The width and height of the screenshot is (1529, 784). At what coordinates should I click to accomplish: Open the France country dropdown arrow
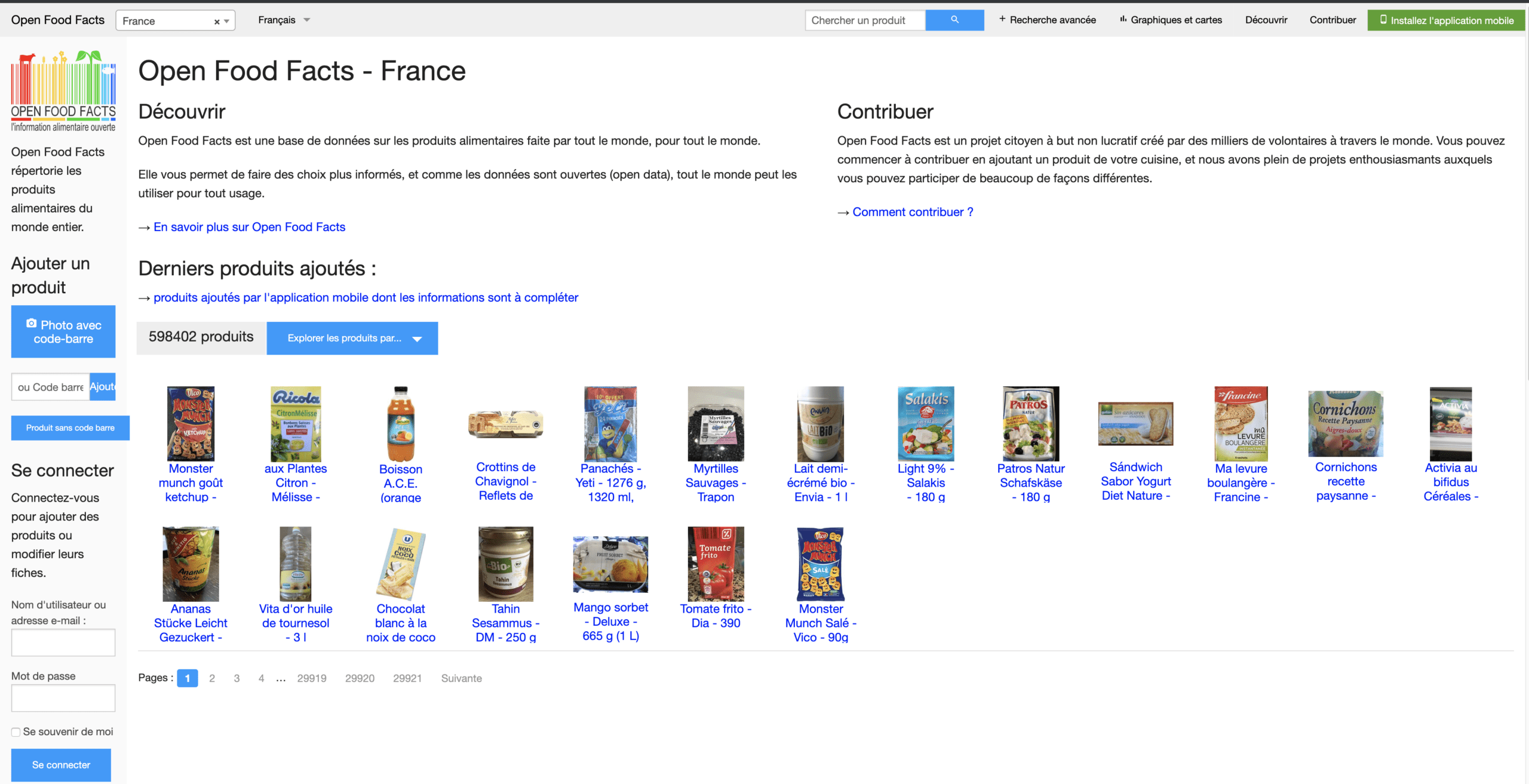click(227, 21)
